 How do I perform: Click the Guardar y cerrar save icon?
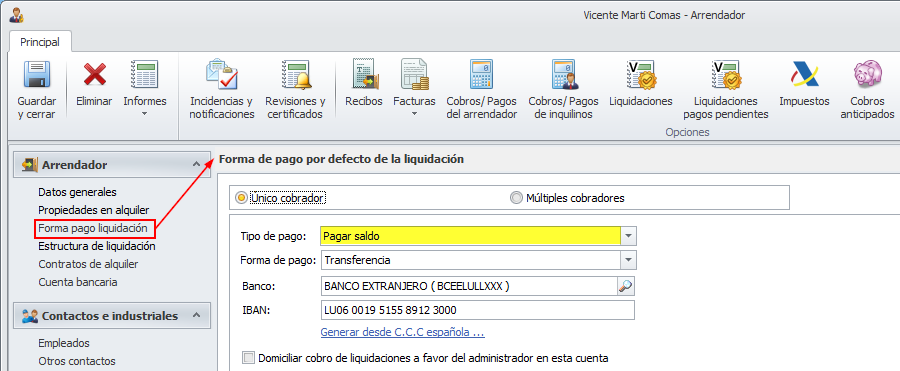tap(37, 75)
